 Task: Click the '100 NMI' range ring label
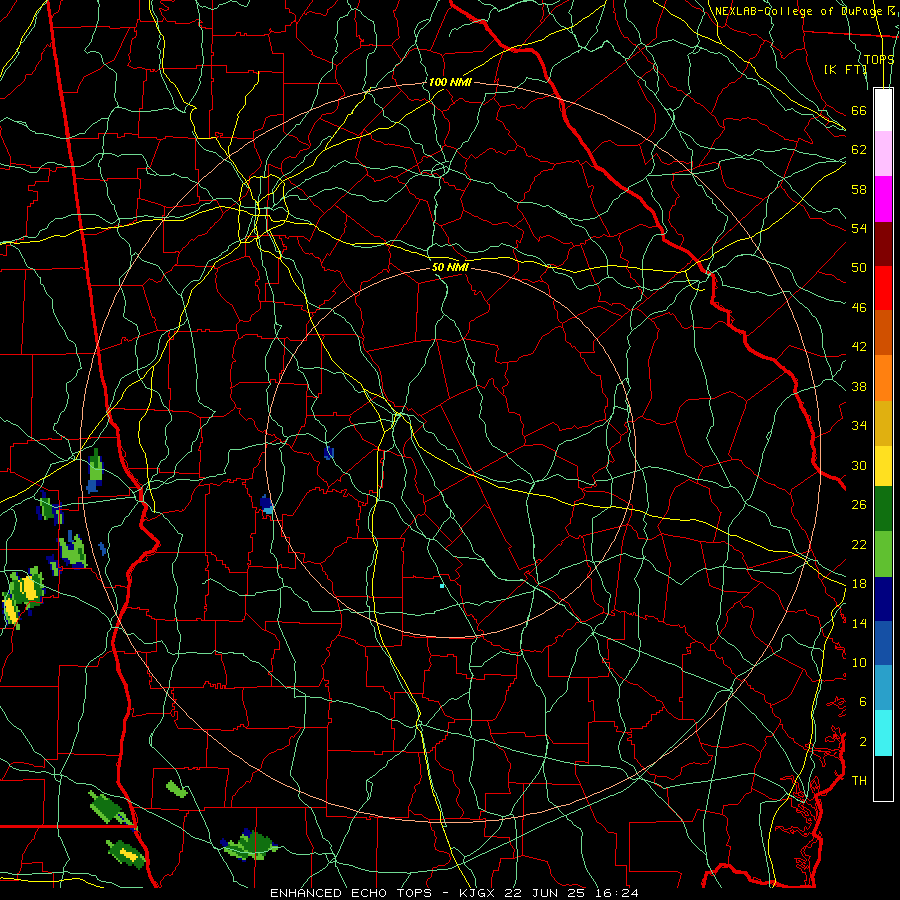[x=450, y=82]
